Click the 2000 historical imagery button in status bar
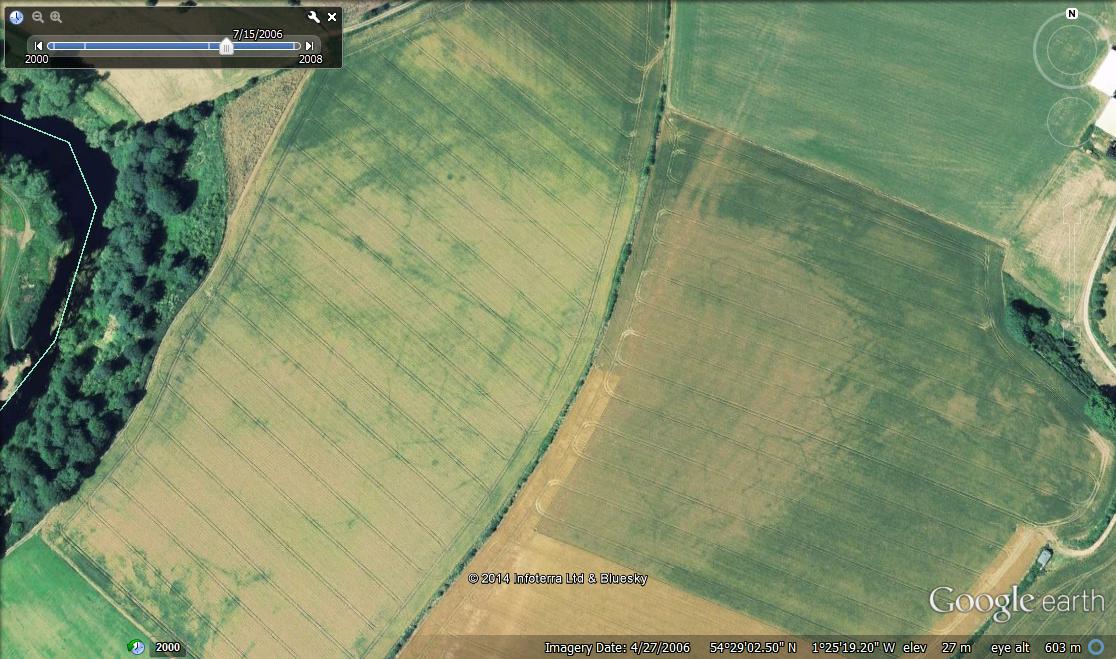 168,647
